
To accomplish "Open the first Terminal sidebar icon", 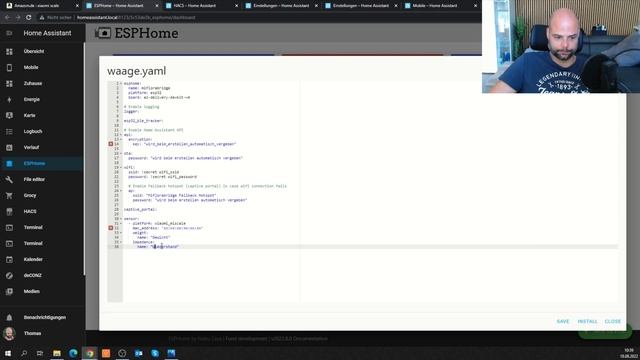I will click(9, 227).
